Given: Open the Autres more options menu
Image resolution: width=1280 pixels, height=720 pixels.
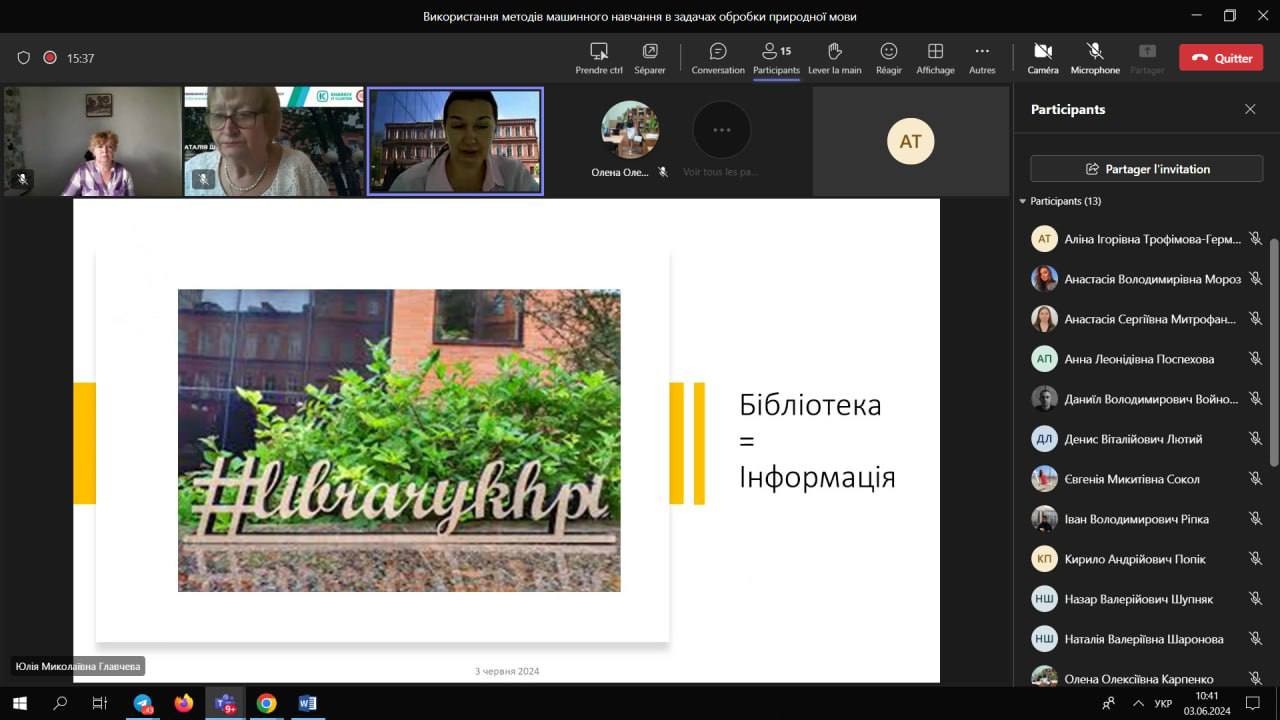Looking at the screenshot, I should (x=982, y=52).
